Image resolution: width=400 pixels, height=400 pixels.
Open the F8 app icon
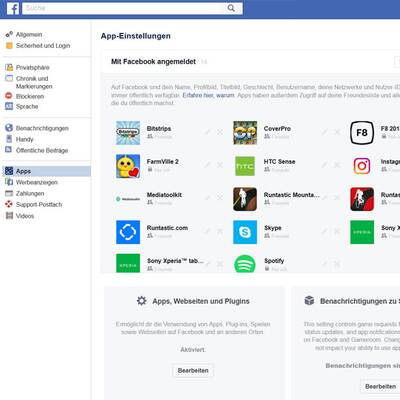[x=362, y=133]
